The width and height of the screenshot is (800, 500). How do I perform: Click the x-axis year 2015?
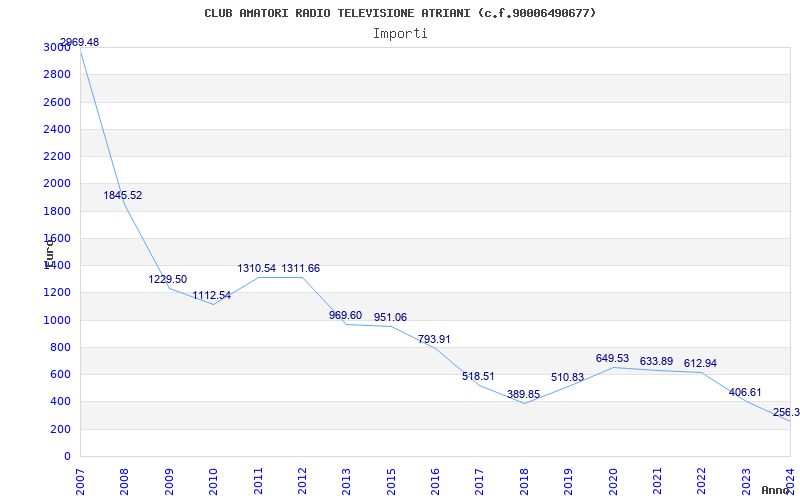(x=391, y=481)
